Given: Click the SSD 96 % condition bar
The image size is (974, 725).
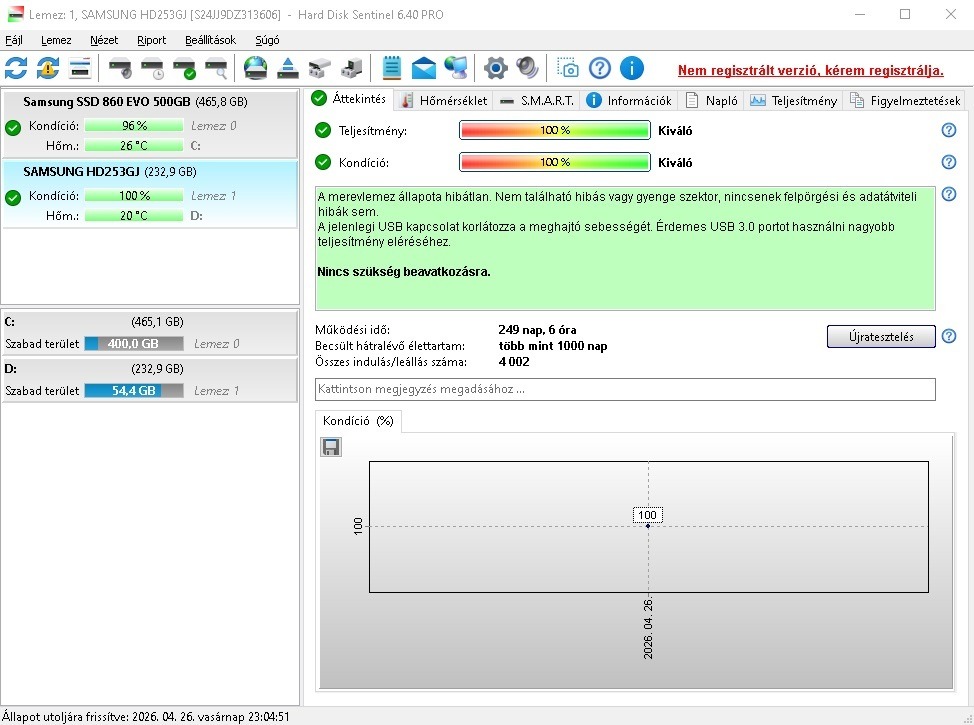Looking at the screenshot, I should click(x=134, y=125).
